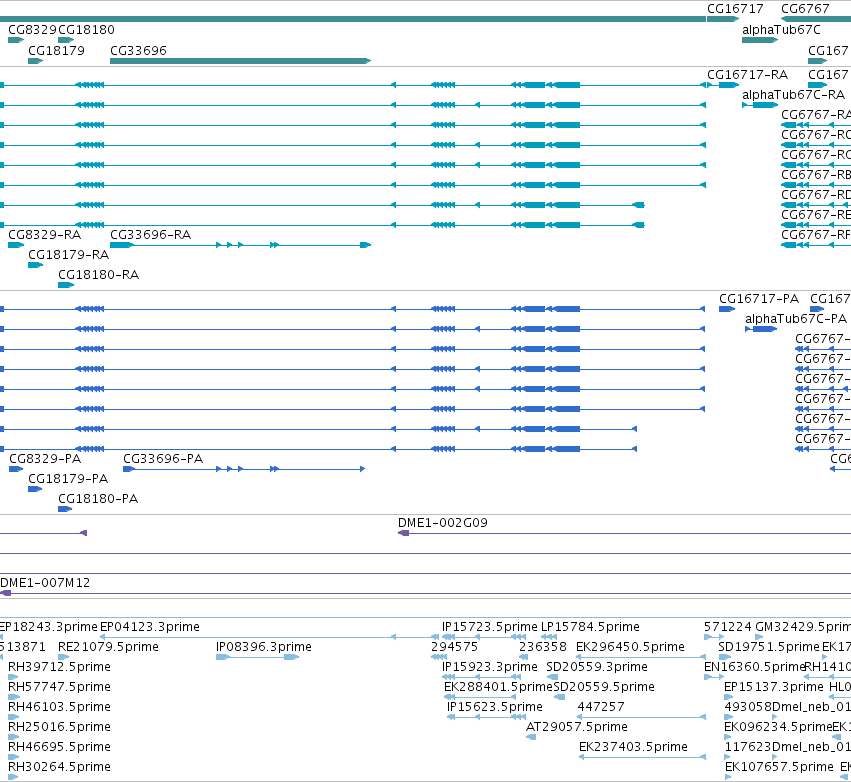
Task: Select the IP15723.5prime EST label
Action: (x=490, y=627)
